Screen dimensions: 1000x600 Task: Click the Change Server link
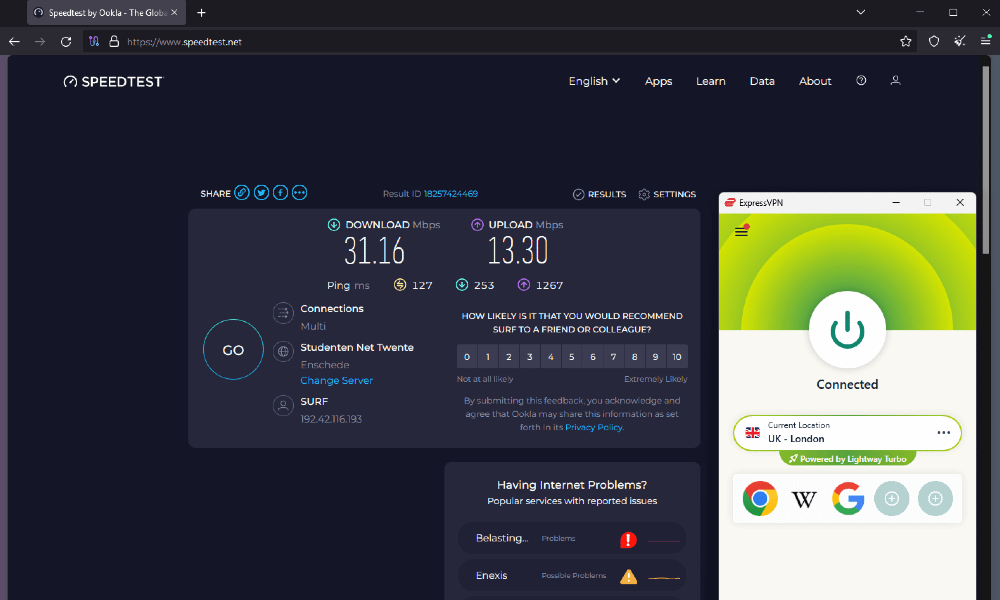coord(336,381)
